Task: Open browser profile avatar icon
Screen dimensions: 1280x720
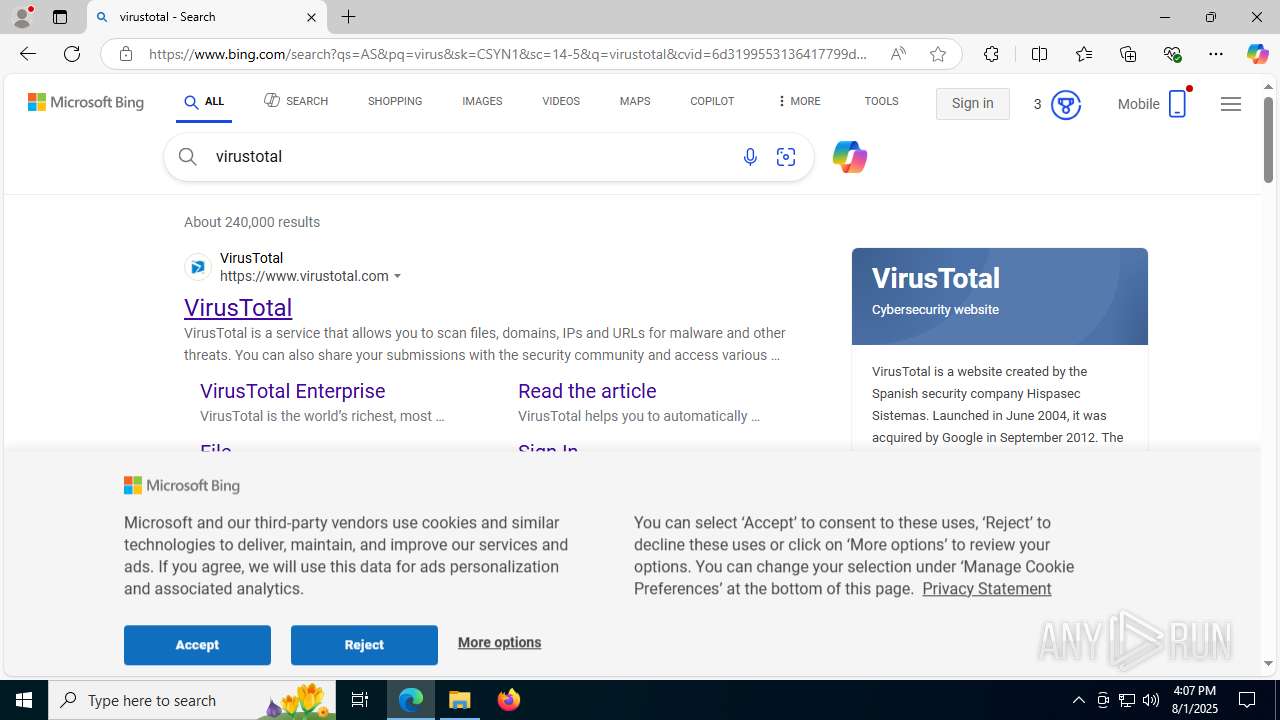Action: [22, 17]
